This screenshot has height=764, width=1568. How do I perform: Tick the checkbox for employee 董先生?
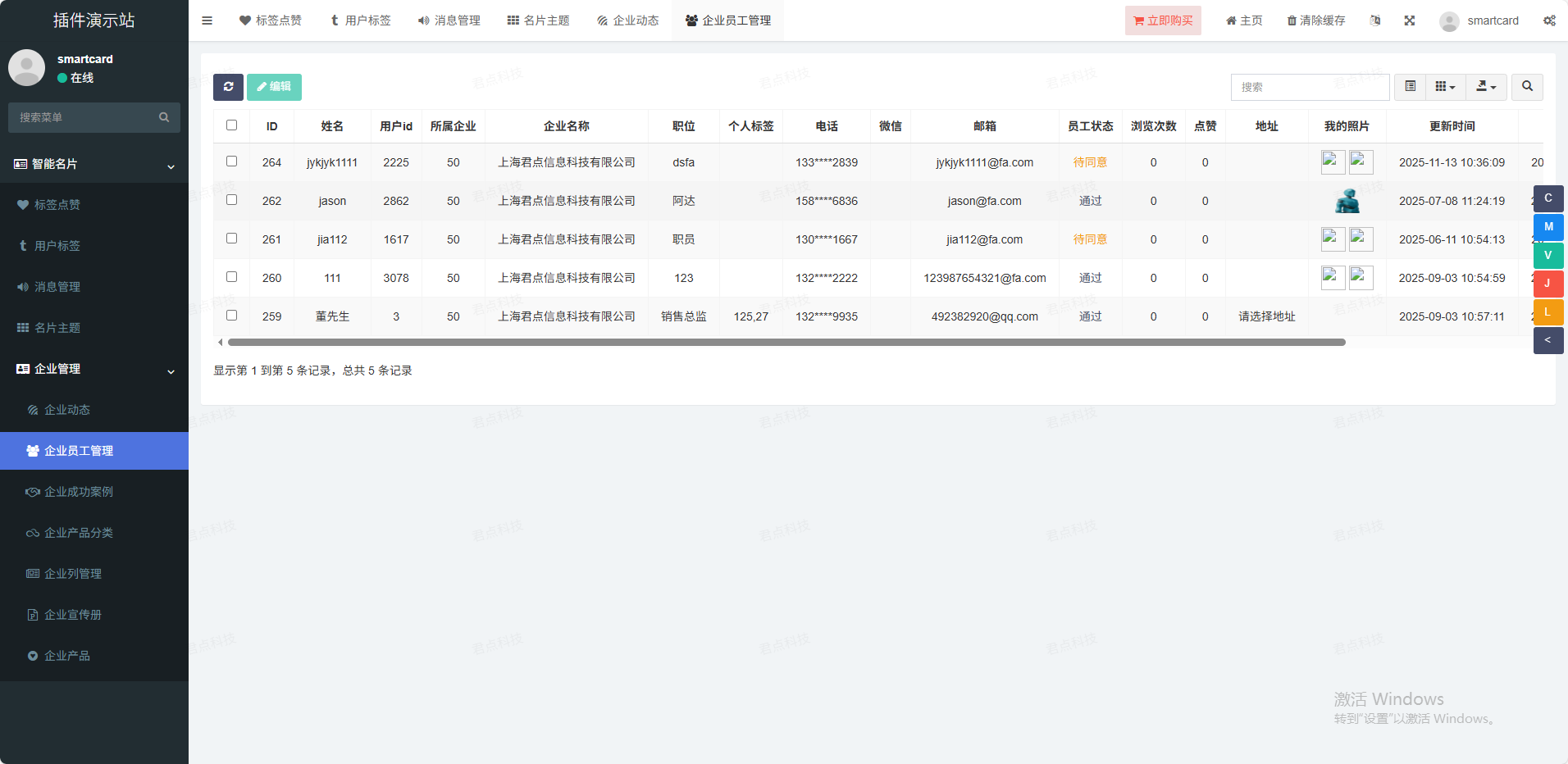[x=231, y=316]
